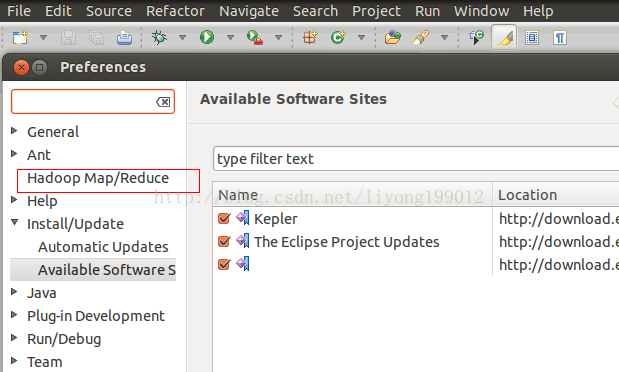The height and width of the screenshot is (372, 619).
Task: Uncheck The Eclipse Project Updates site
Action: pyautogui.click(x=224, y=241)
